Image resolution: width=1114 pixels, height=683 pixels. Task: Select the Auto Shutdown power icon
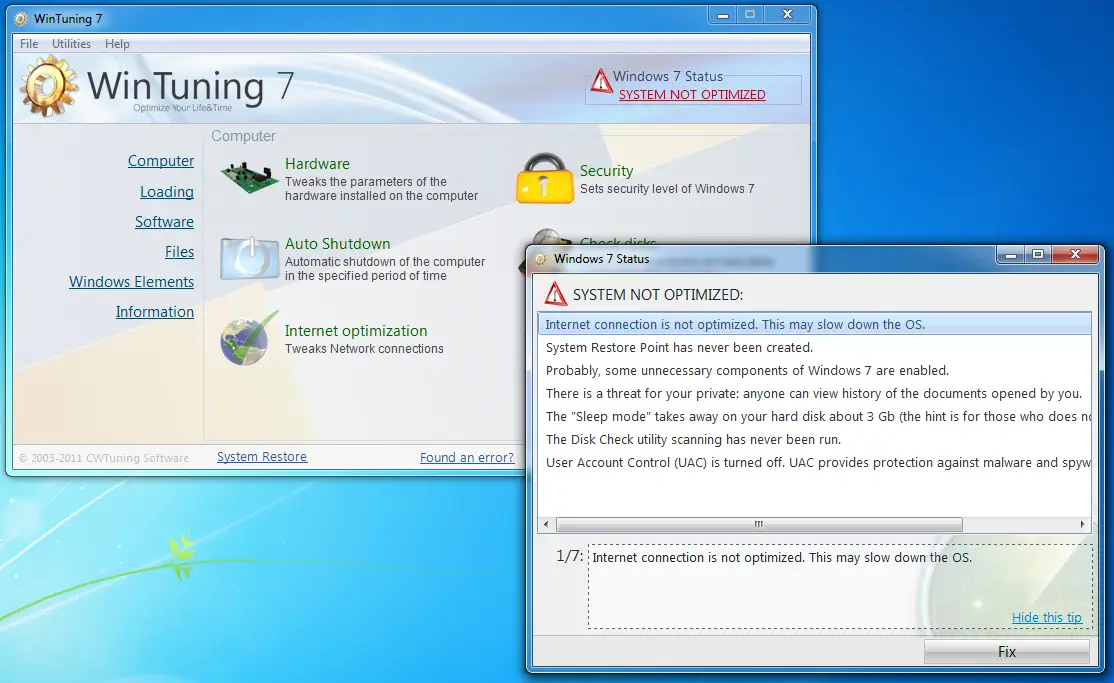click(x=249, y=259)
